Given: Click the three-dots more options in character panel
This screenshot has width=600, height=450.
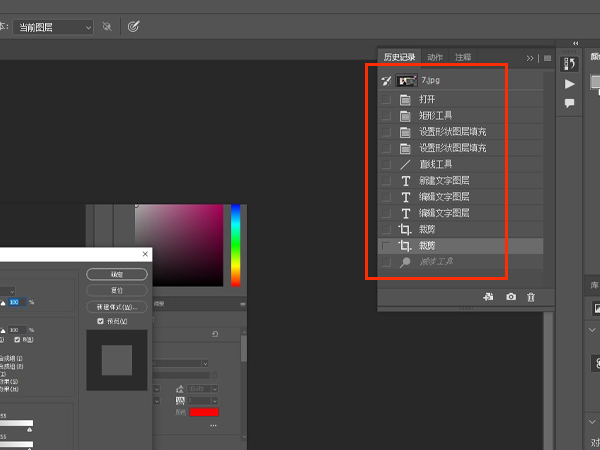Looking at the screenshot, I should (213, 425).
